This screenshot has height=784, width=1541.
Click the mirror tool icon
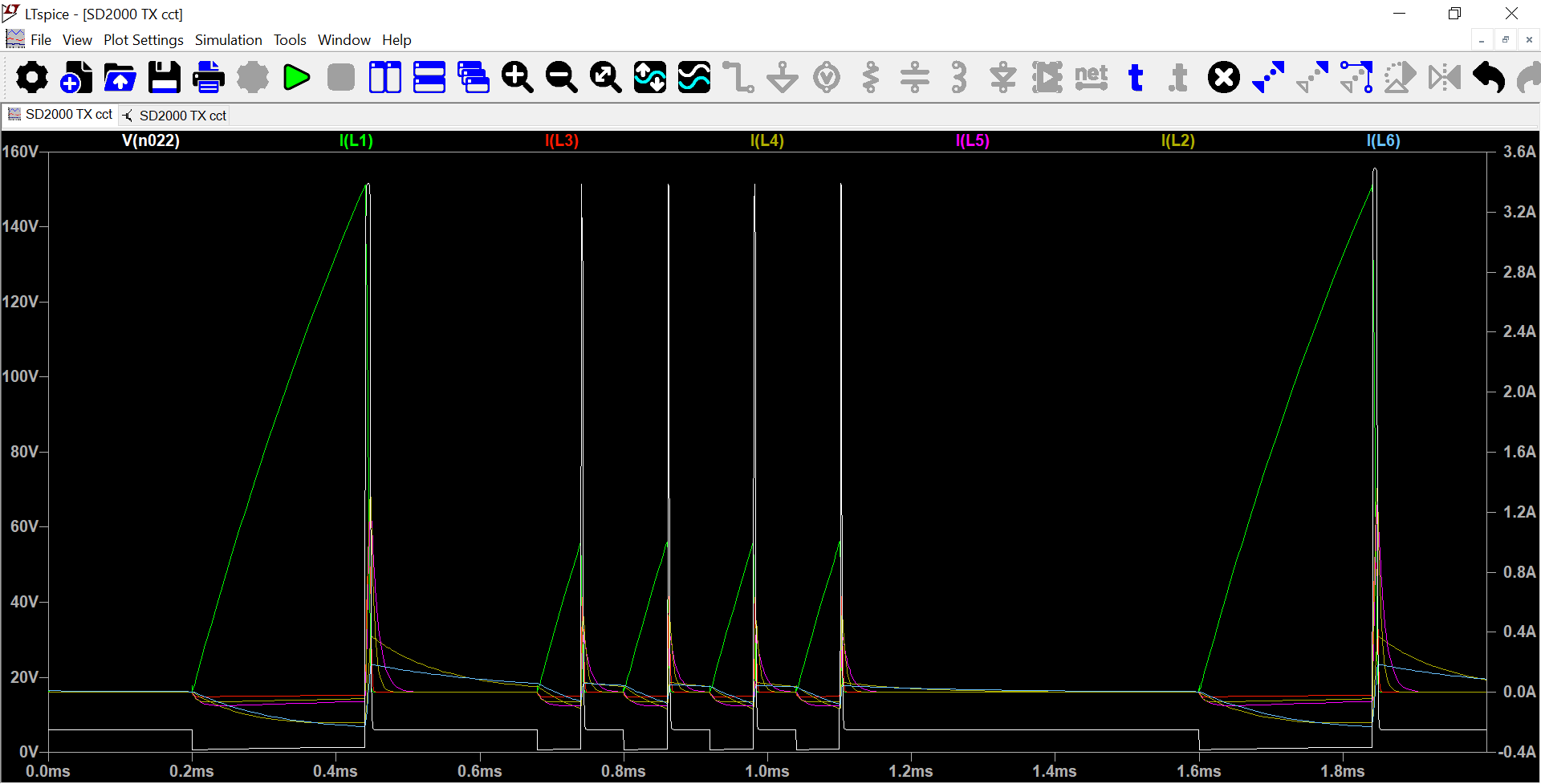click(x=1445, y=78)
